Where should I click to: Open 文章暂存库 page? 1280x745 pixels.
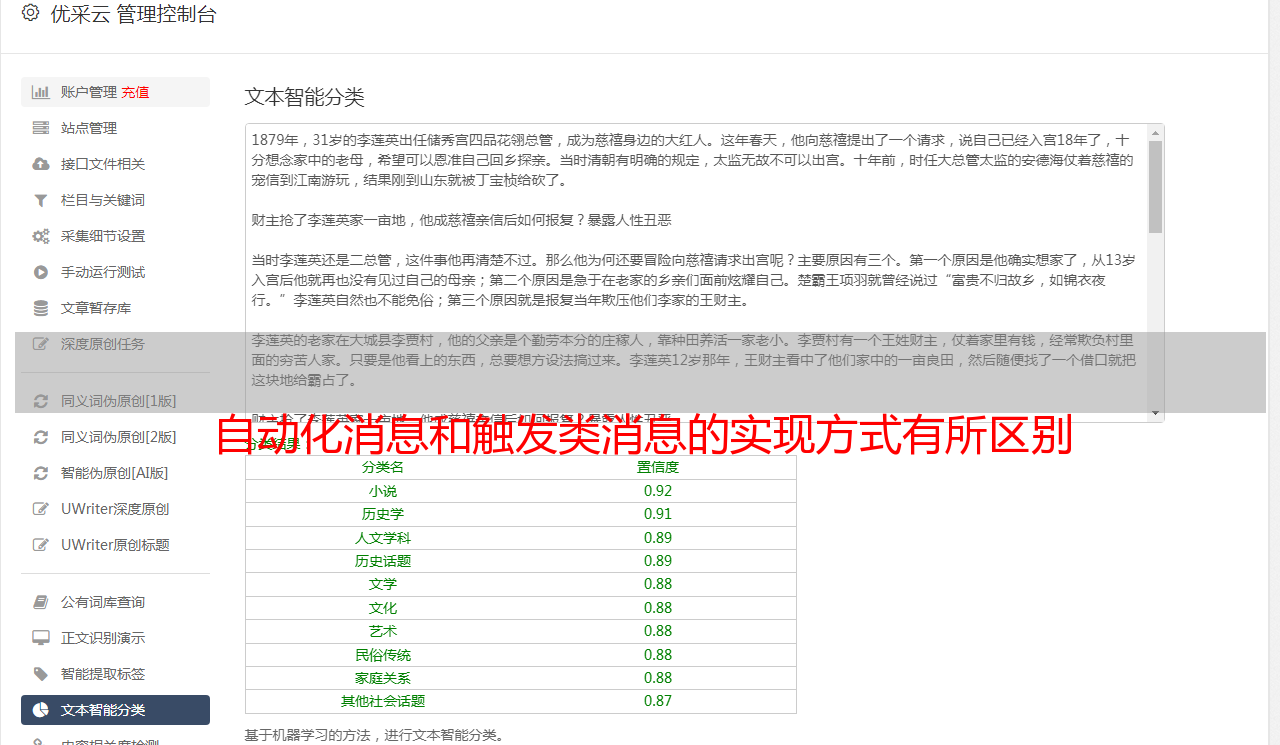[x=115, y=308]
